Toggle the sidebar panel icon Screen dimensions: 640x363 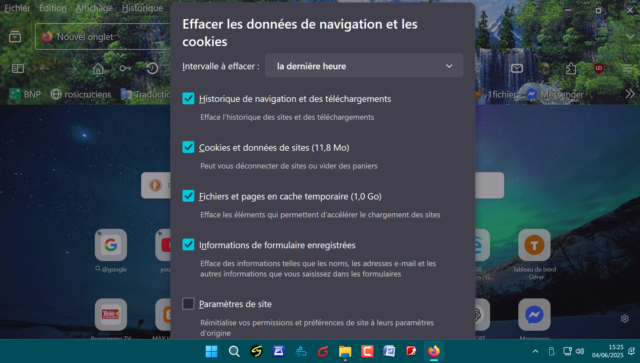[x=18, y=68]
